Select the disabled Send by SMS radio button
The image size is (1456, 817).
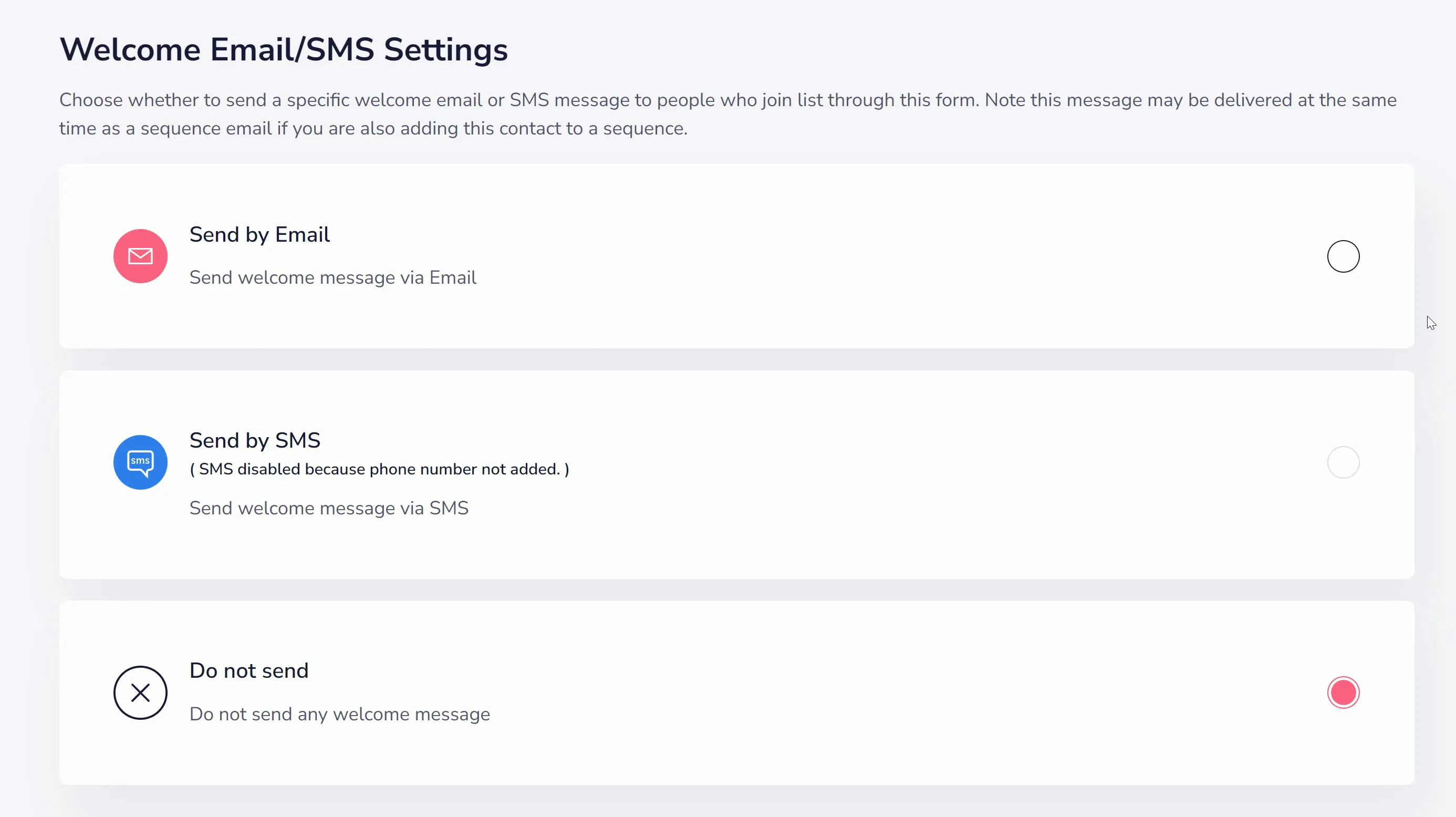click(x=1343, y=462)
